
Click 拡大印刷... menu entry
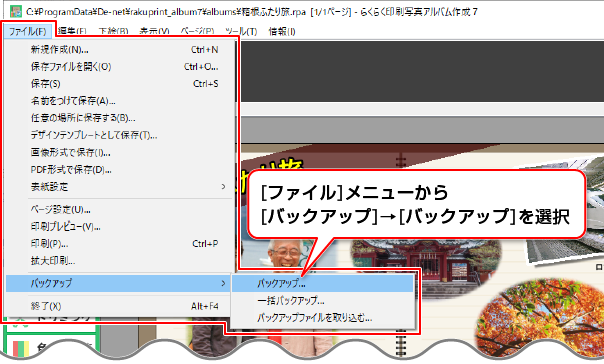119,261
